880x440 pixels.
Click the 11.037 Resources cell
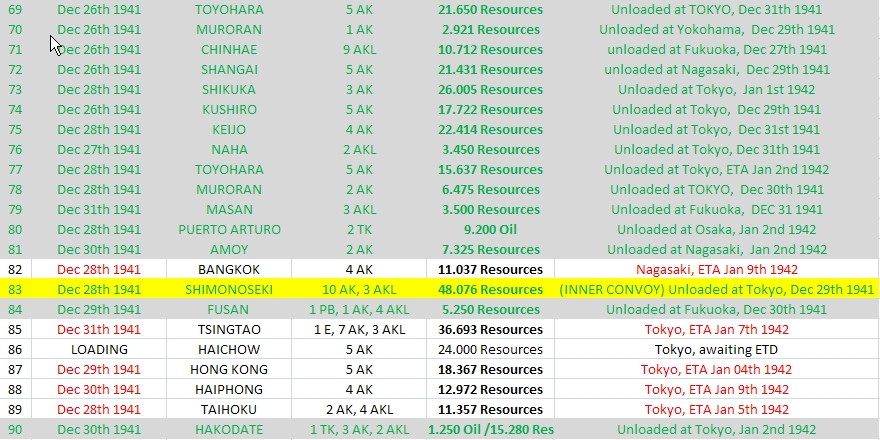491,269
